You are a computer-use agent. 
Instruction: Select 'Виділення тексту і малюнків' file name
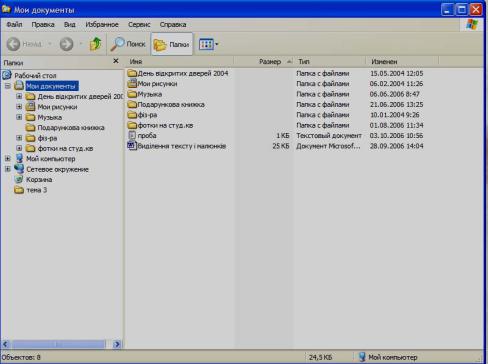(182, 146)
